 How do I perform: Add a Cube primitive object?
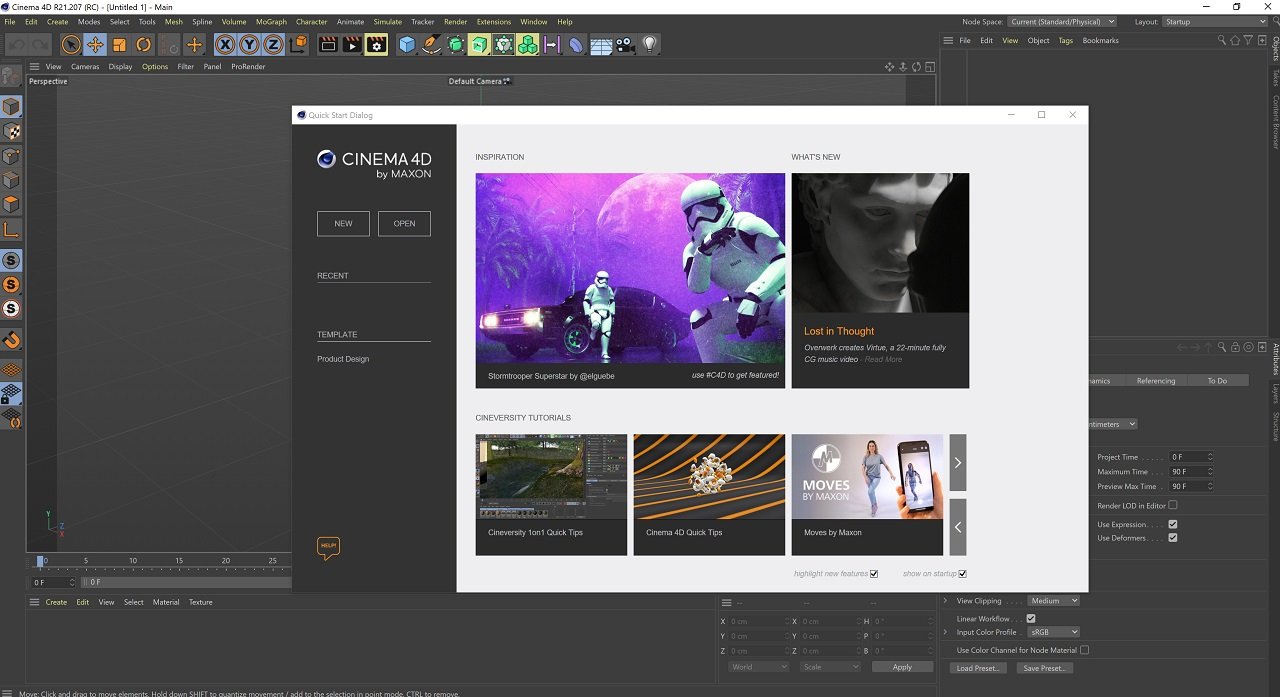point(407,44)
